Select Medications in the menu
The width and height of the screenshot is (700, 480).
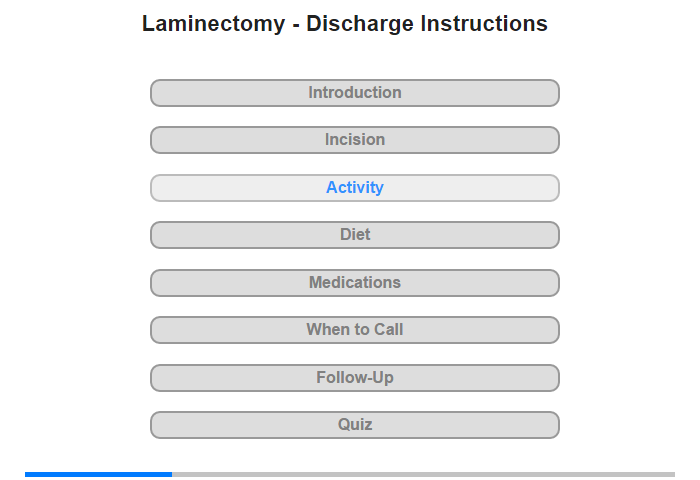[354, 283]
